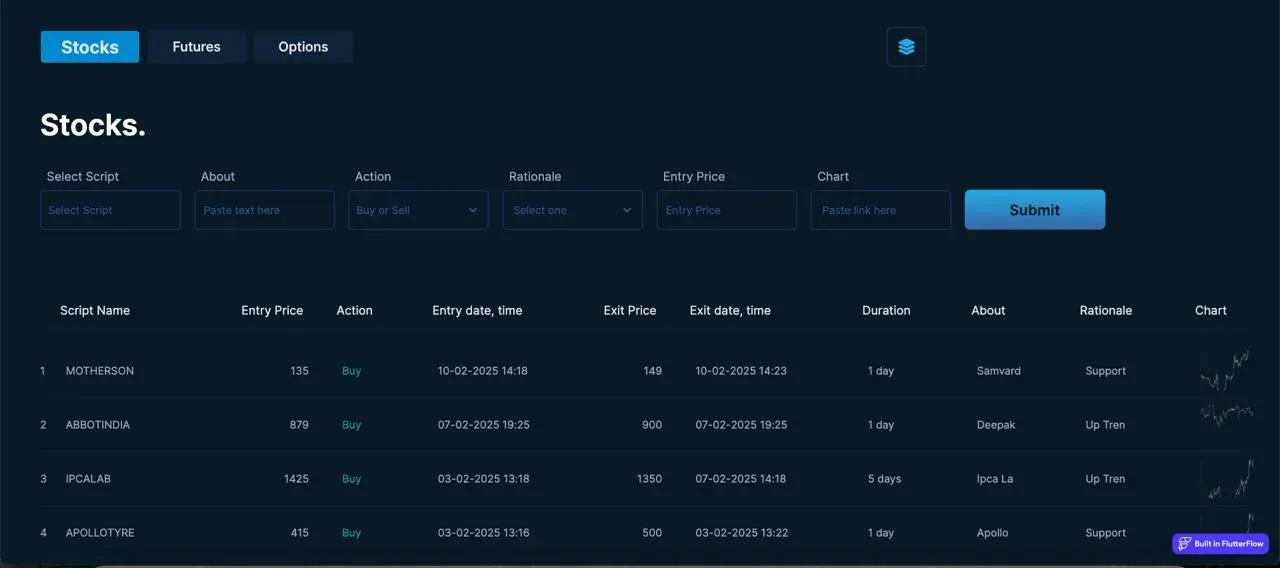Focus the About Paste text here field
This screenshot has width=1280, height=568.
[x=264, y=210]
